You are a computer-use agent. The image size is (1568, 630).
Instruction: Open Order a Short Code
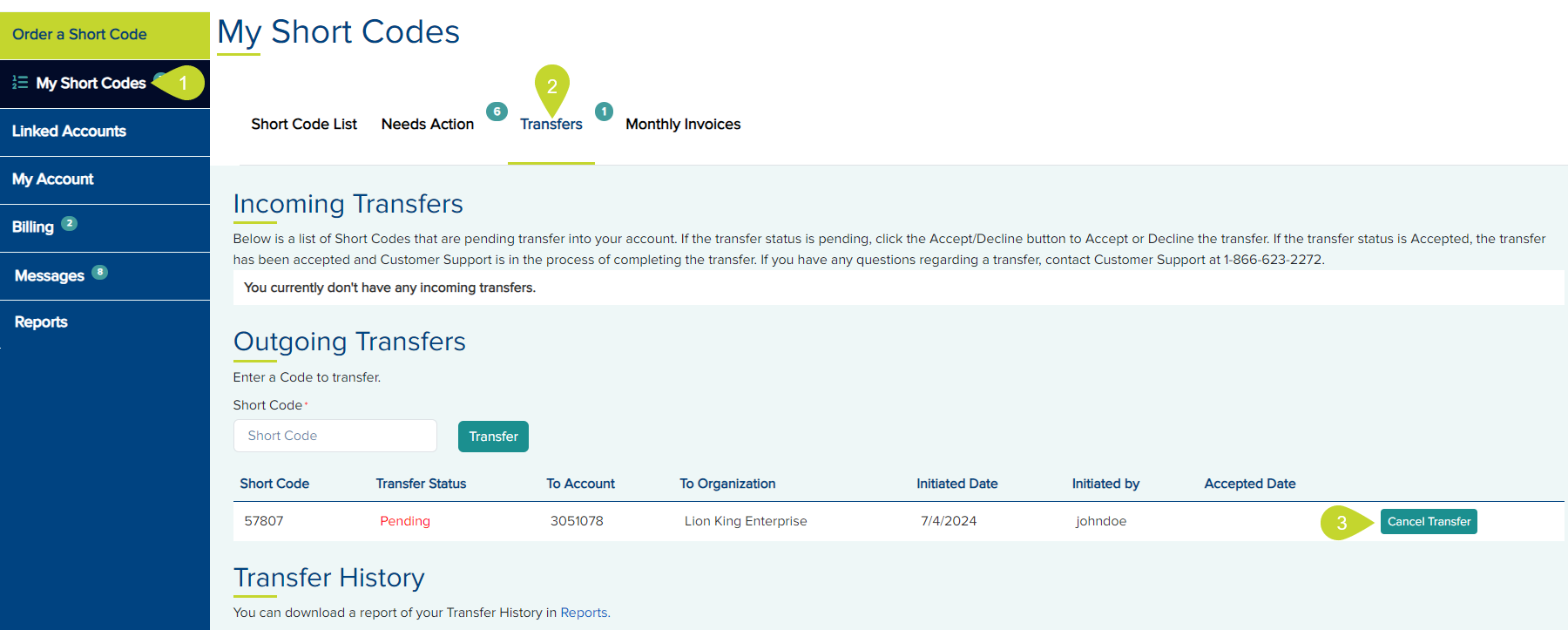click(x=79, y=35)
